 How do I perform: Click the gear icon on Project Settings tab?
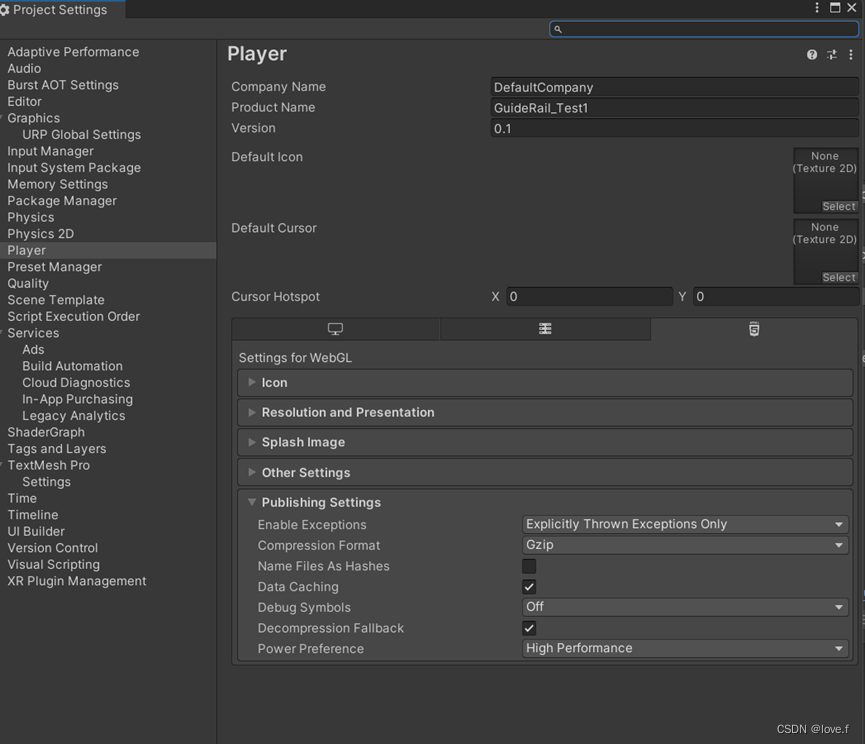4,10
